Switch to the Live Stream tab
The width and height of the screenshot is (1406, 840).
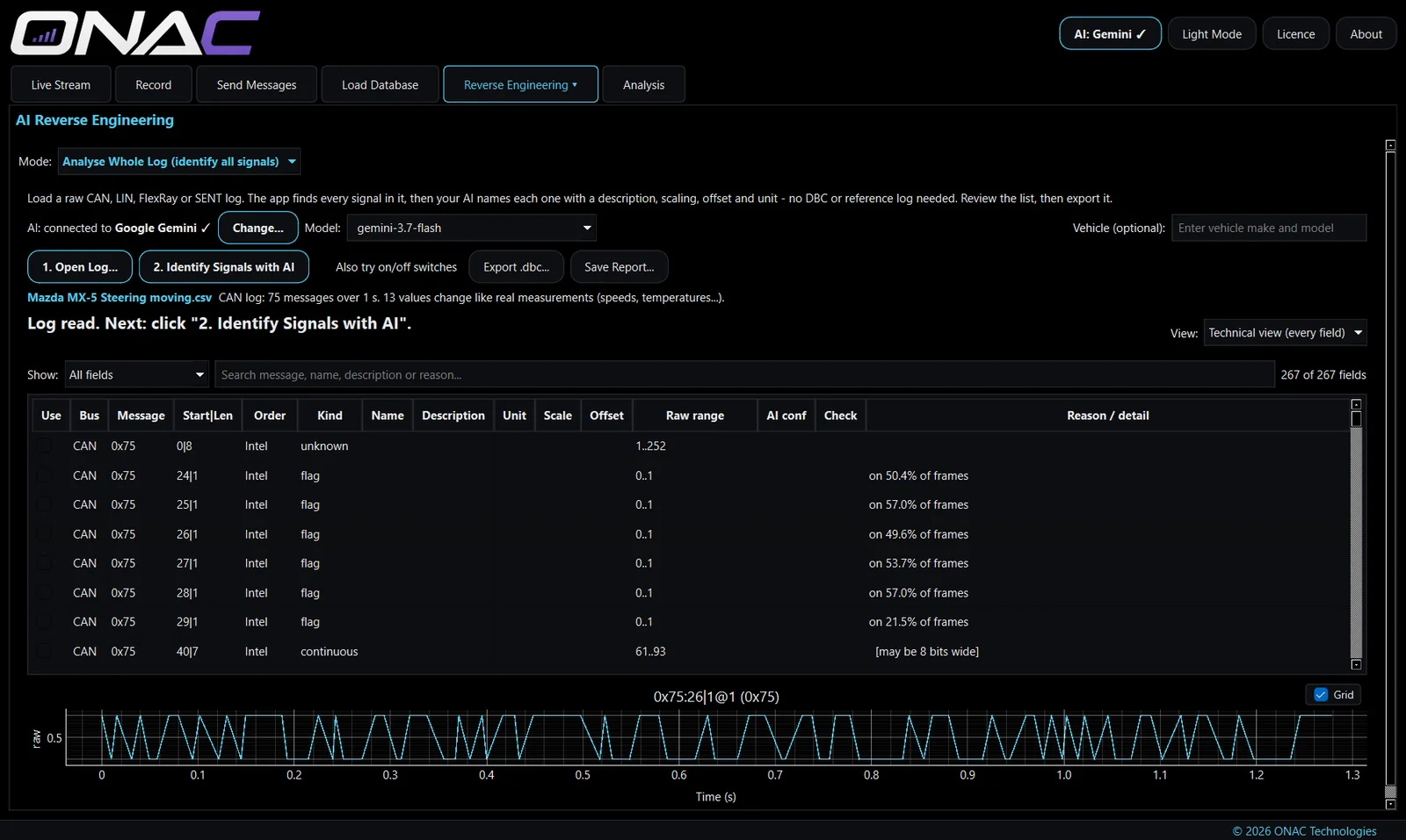61,84
